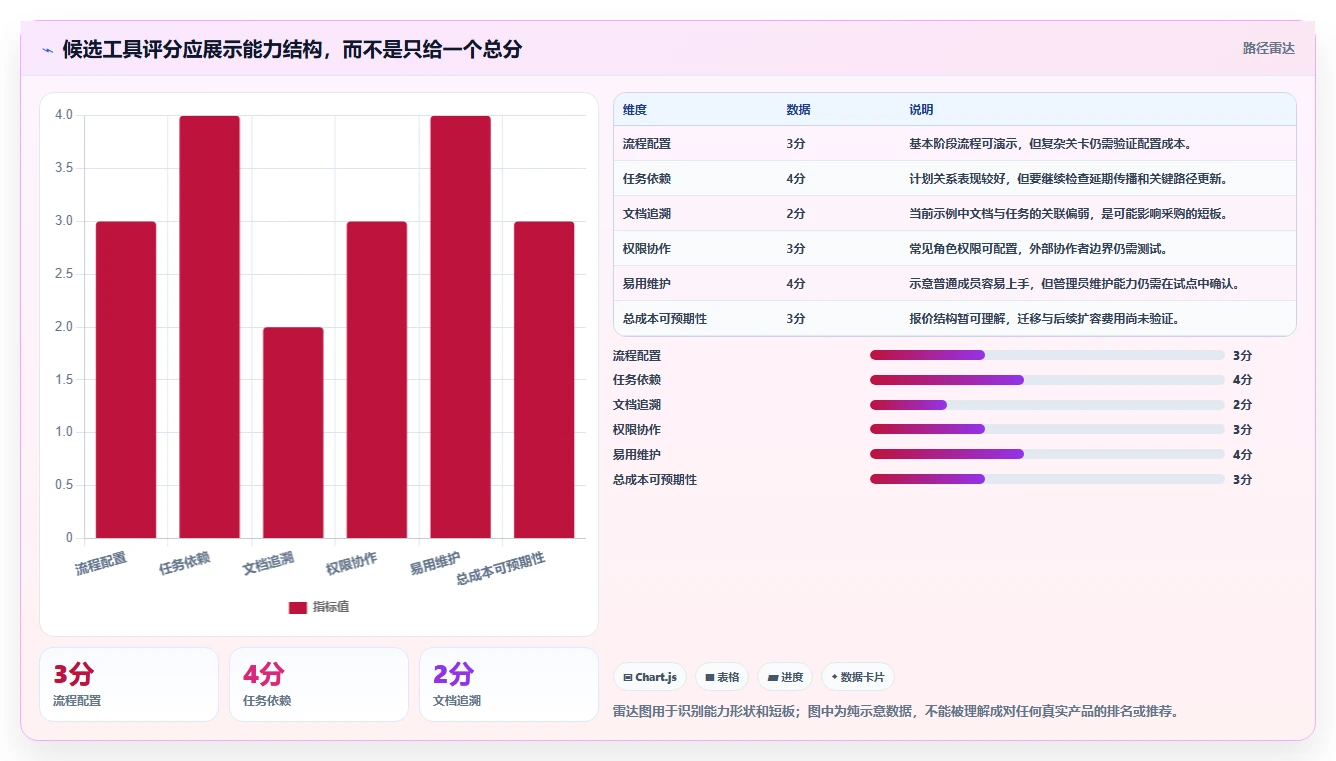The height and width of the screenshot is (761, 1336).
Task: Open the 2分 文档追溯 data card
Action: pyautogui.click(x=509, y=684)
